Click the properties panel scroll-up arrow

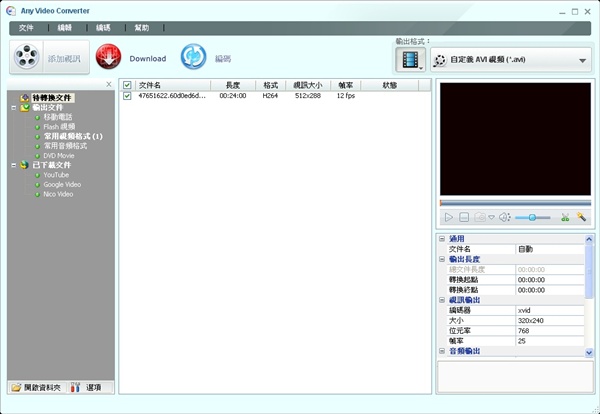(589, 240)
